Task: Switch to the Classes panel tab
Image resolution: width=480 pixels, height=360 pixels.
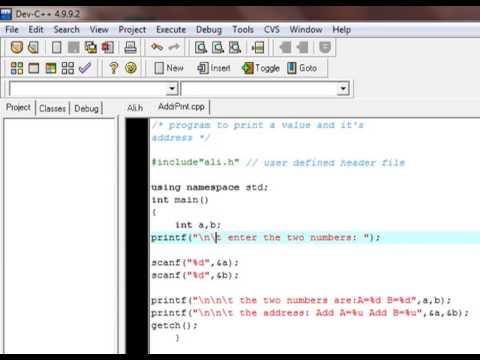Action: [x=52, y=108]
